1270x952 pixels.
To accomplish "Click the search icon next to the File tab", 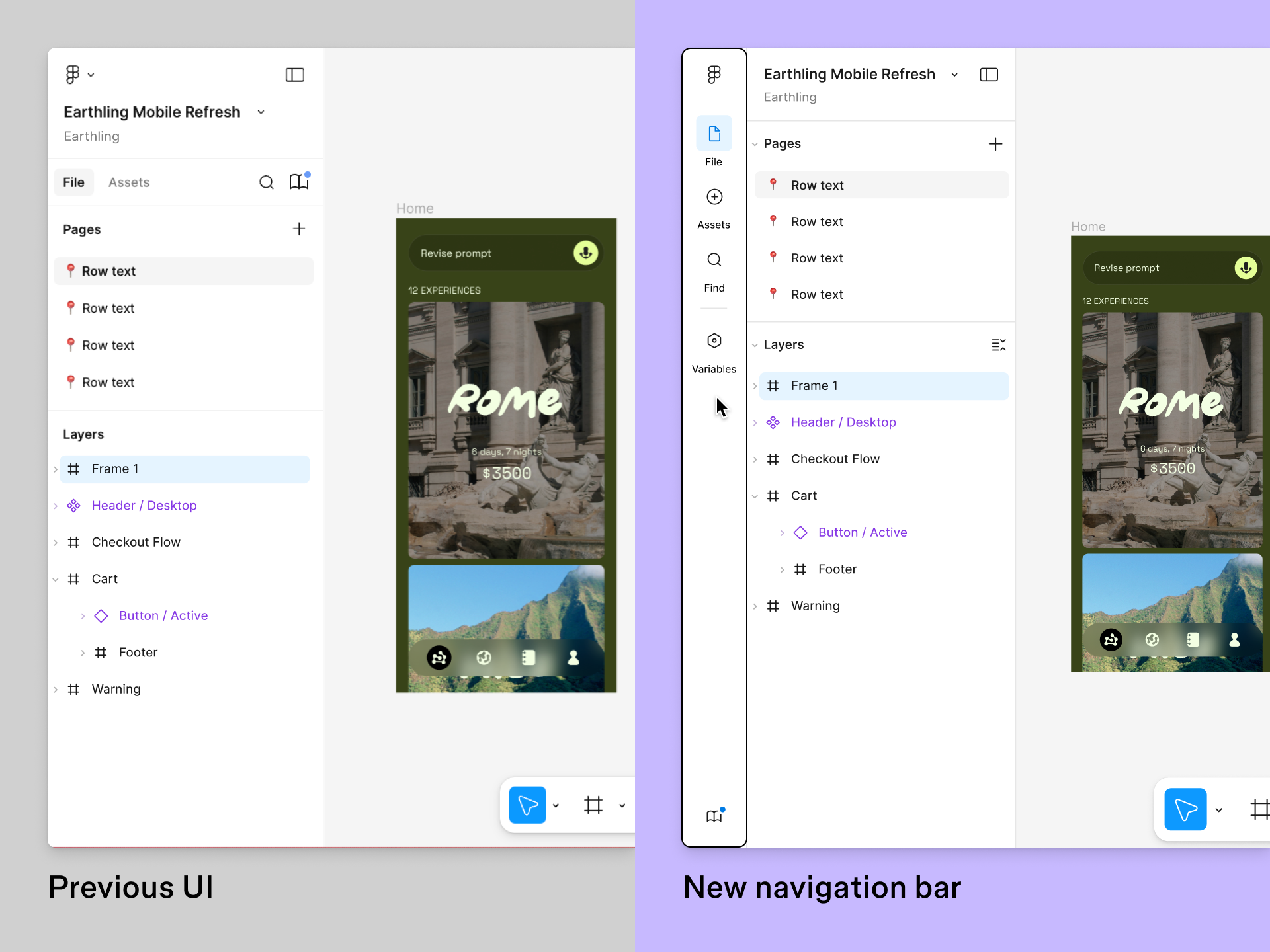I will (267, 182).
